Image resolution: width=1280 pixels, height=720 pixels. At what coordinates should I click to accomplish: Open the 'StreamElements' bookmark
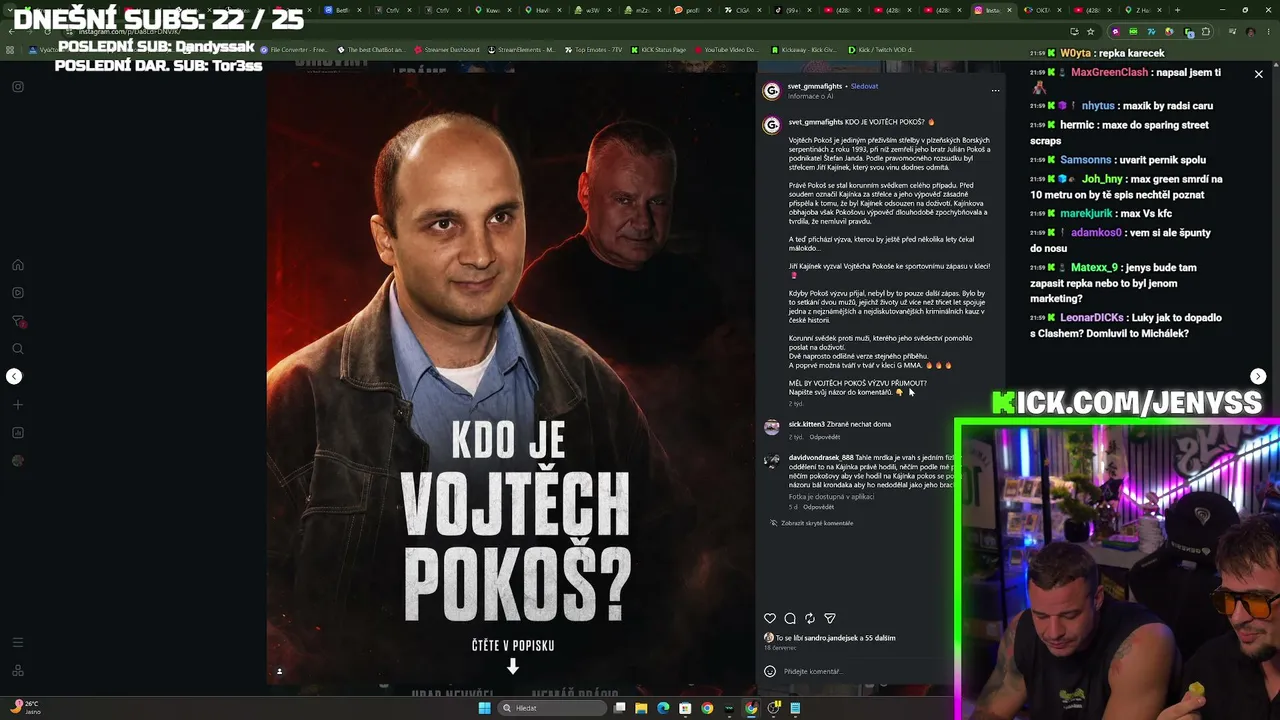click(x=521, y=49)
